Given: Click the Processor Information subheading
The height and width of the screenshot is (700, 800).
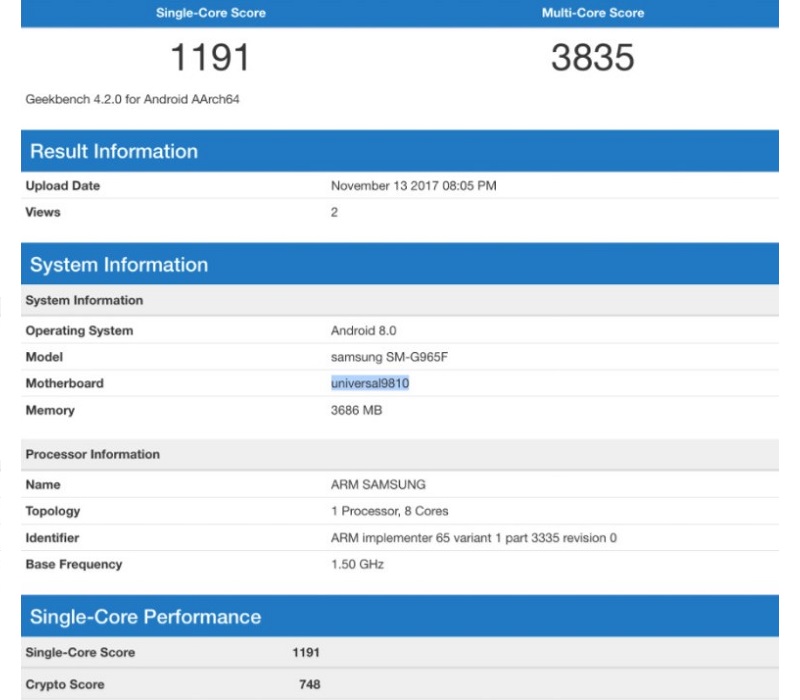Looking at the screenshot, I should (x=92, y=454).
